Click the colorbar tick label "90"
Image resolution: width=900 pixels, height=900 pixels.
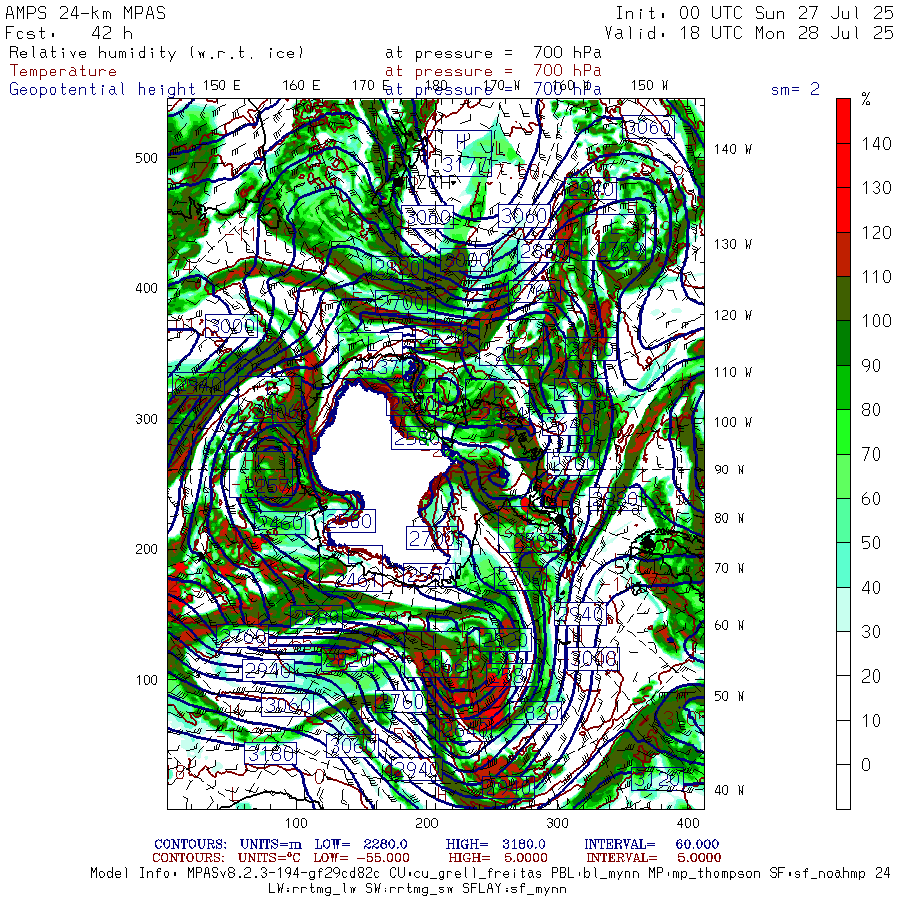[x=871, y=366]
